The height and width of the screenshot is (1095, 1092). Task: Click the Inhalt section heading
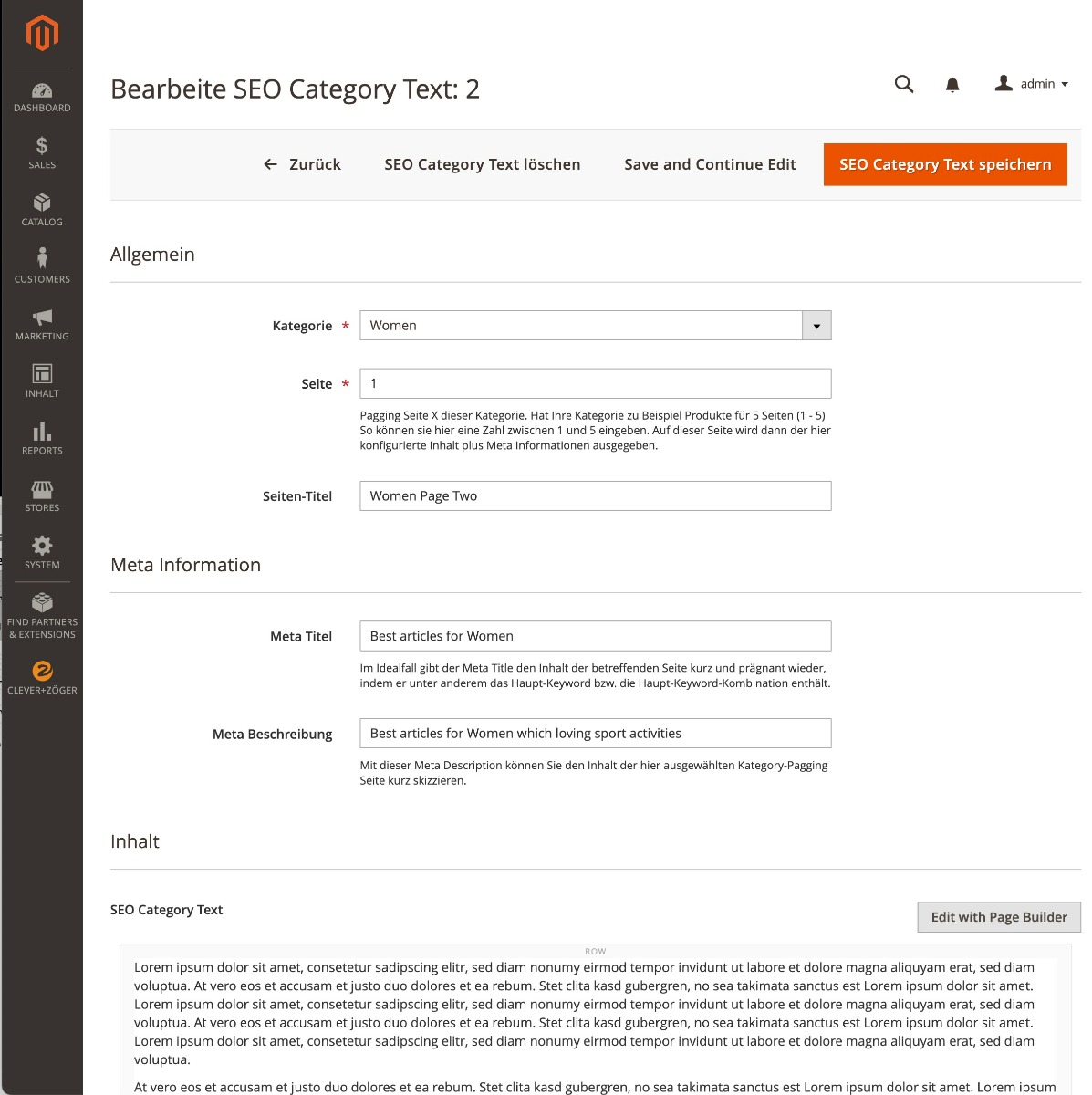click(135, 841)
